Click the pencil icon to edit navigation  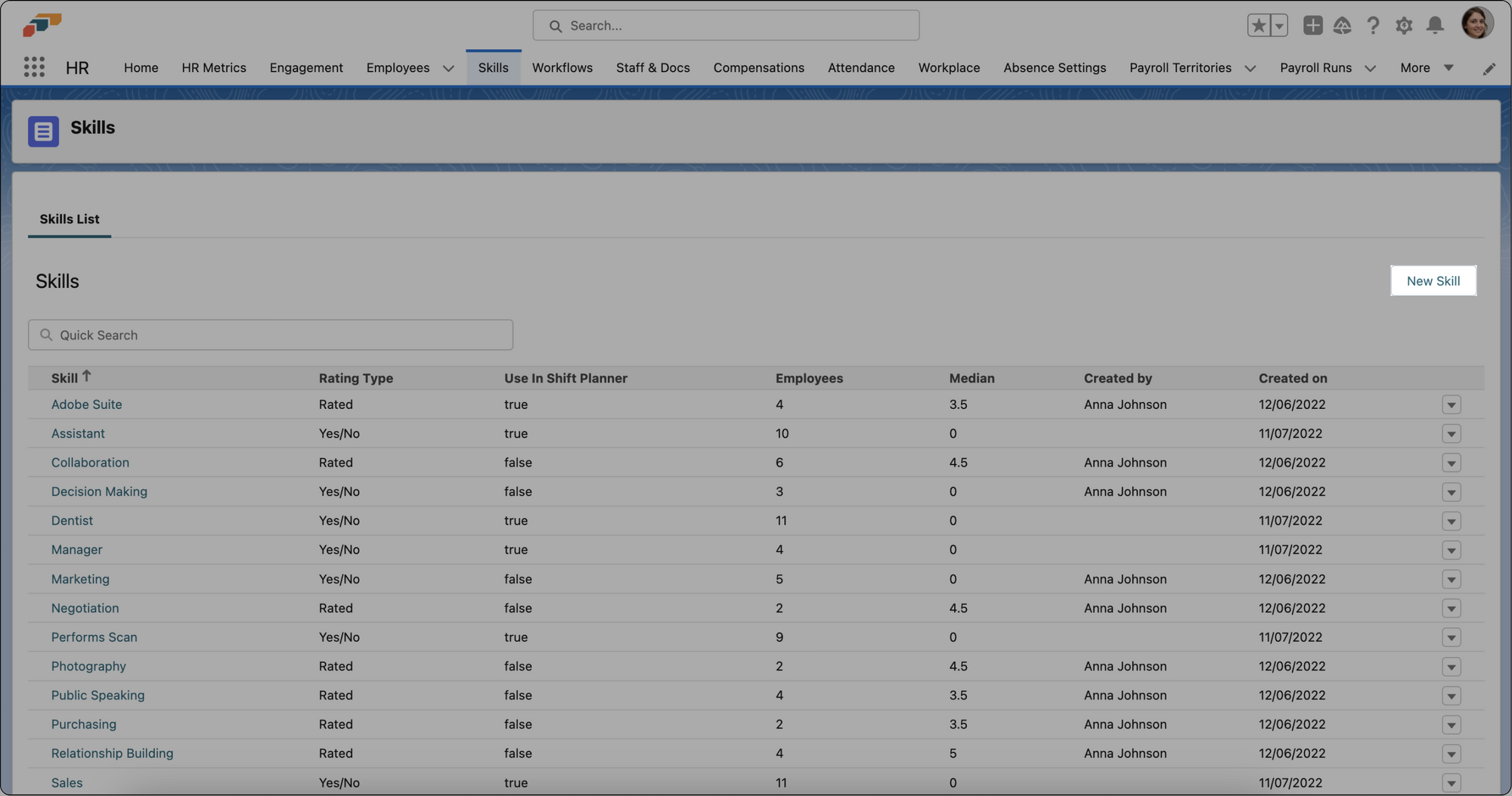[1489, 68]
